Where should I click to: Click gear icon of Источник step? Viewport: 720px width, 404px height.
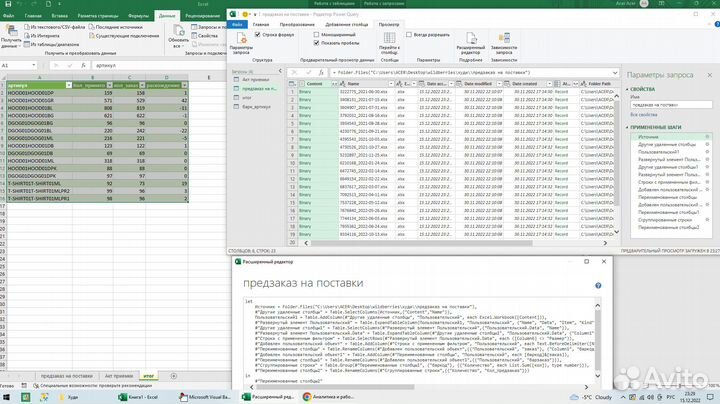click(707, 137)
